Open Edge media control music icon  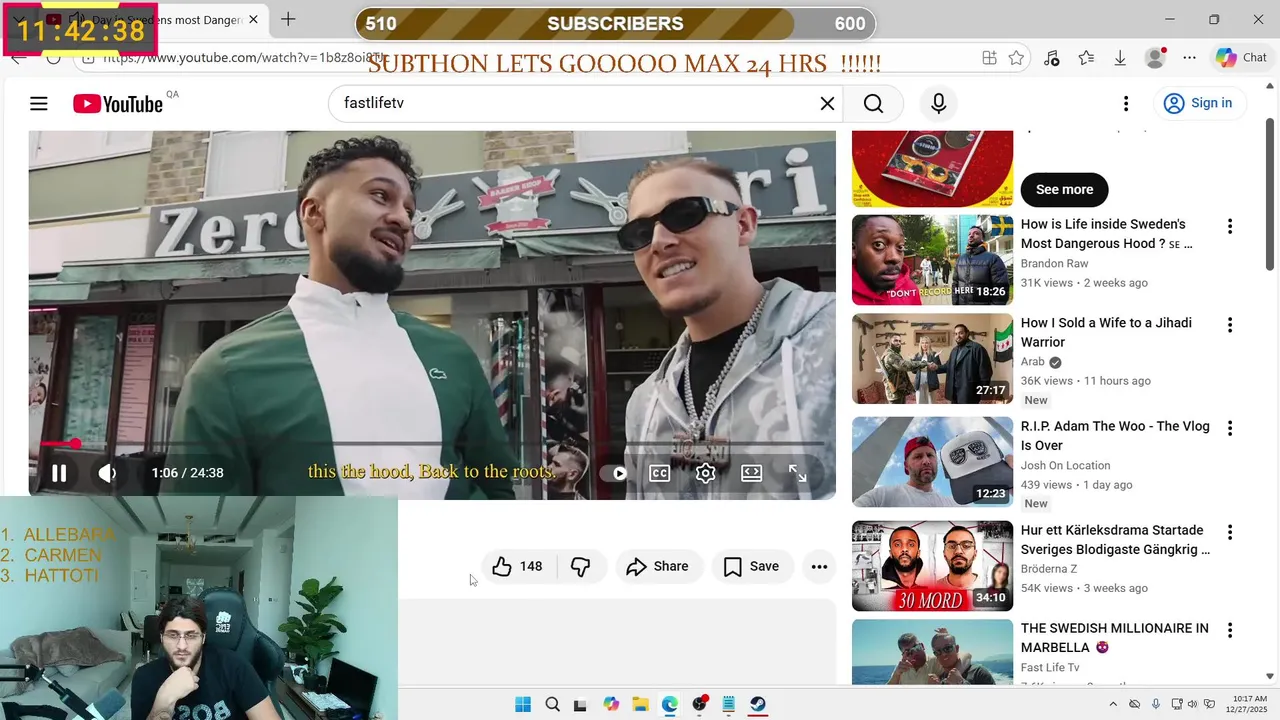[x=1051, y=58]
